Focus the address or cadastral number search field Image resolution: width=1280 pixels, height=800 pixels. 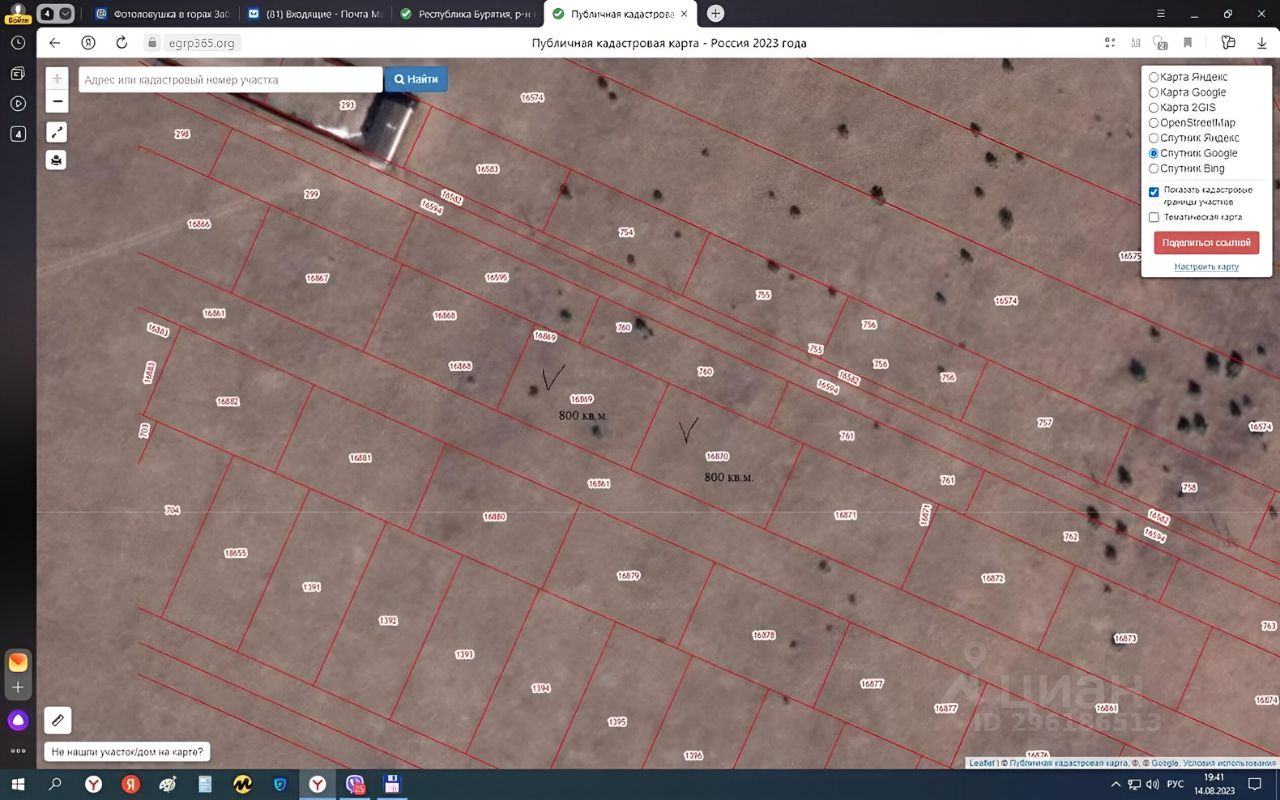pyautogui.click(x=230, y=79)
